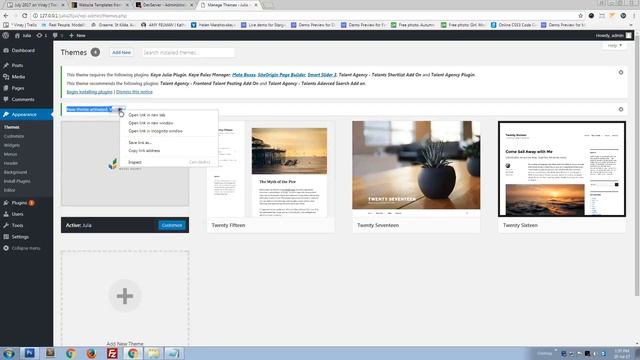640x360 pixels.
Task: Open the WordPress logo menu in admin bar
Action: tap(5, 36)
